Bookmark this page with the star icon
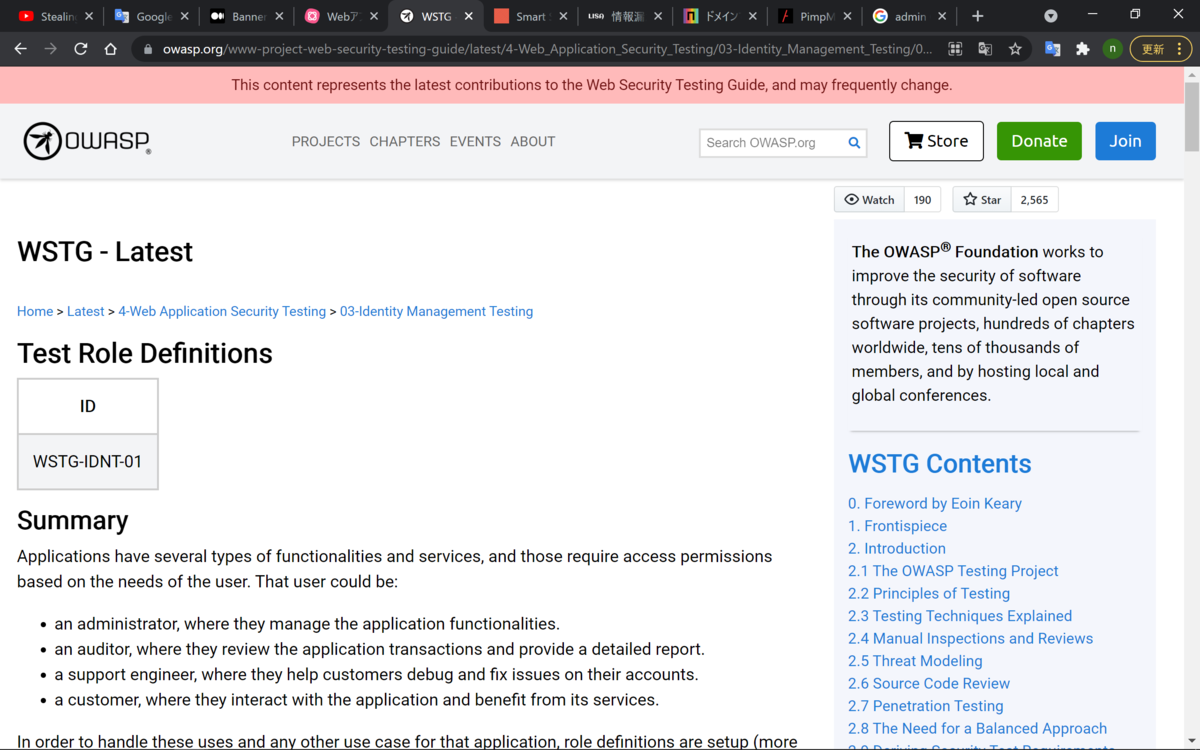 1015,48
